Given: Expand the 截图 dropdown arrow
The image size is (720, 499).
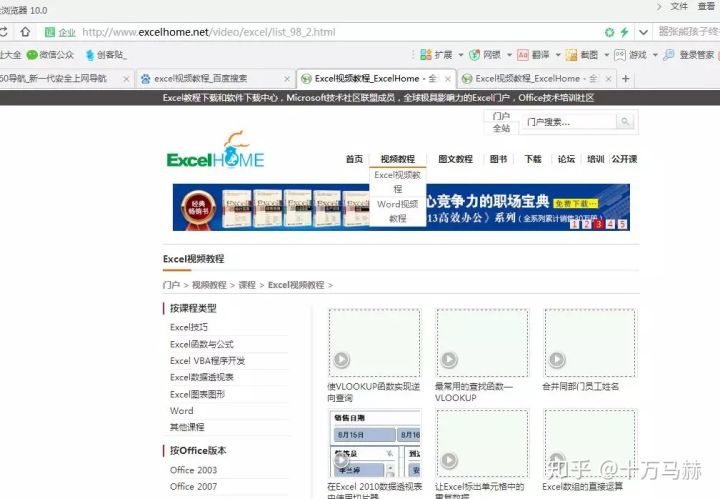Looking at the screenshot, I should point(607,55).
